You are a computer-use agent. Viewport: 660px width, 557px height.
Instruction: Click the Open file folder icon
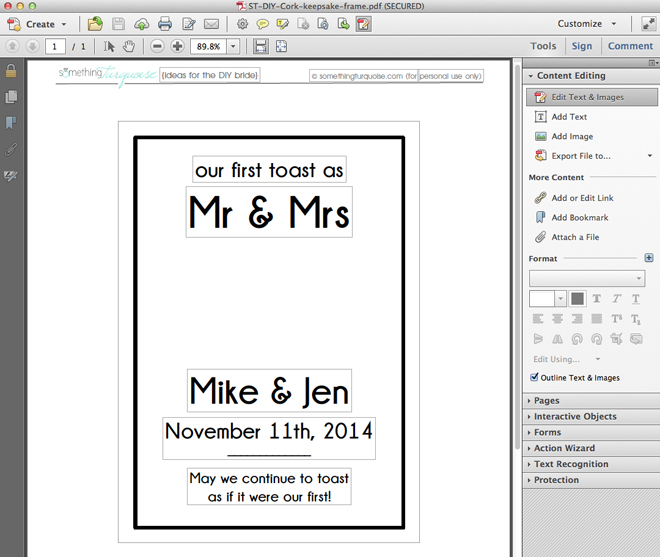point(95,24)
